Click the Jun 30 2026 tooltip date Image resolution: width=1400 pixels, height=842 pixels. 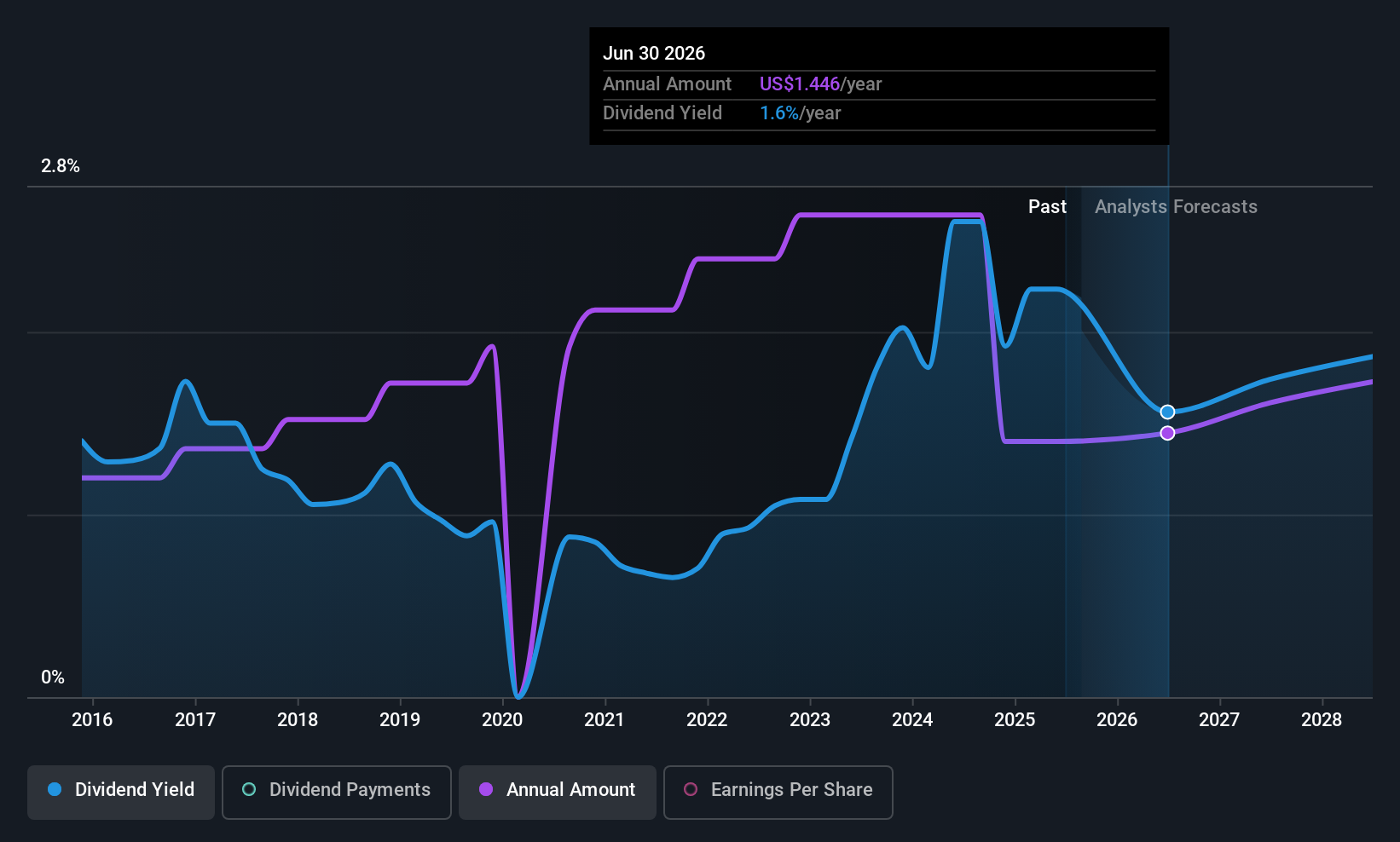point(654,54)
